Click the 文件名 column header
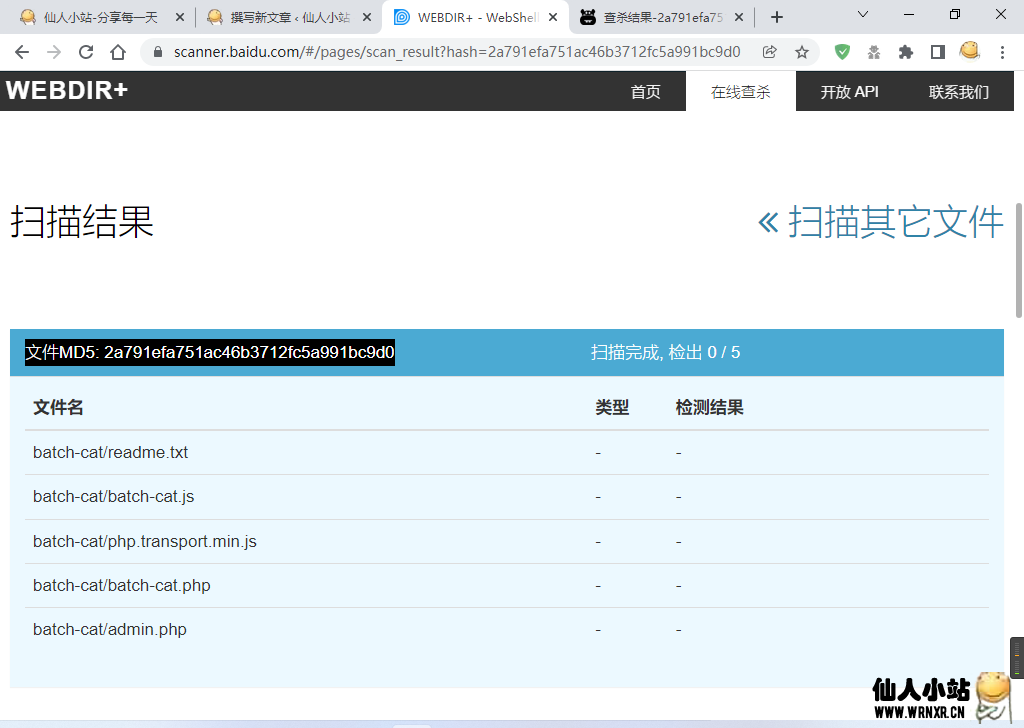 (58, 407)
